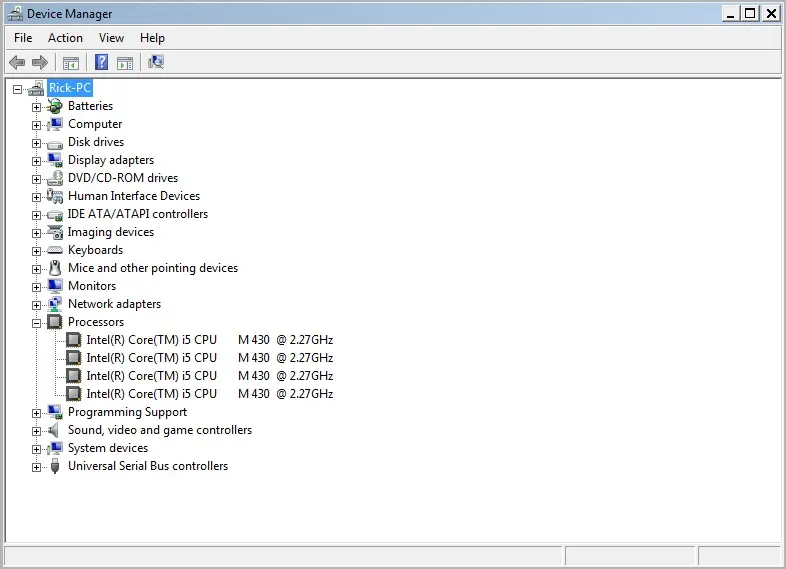Click the Human Interface Devices icon

click(x=55, y=196)
